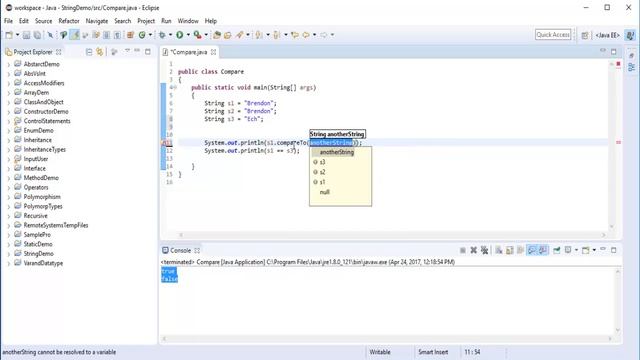Image resolution: width=640 pixels, height=360 pixels.
Task: Click Remove Launch X icon in Console
Action: click(473, 250)
